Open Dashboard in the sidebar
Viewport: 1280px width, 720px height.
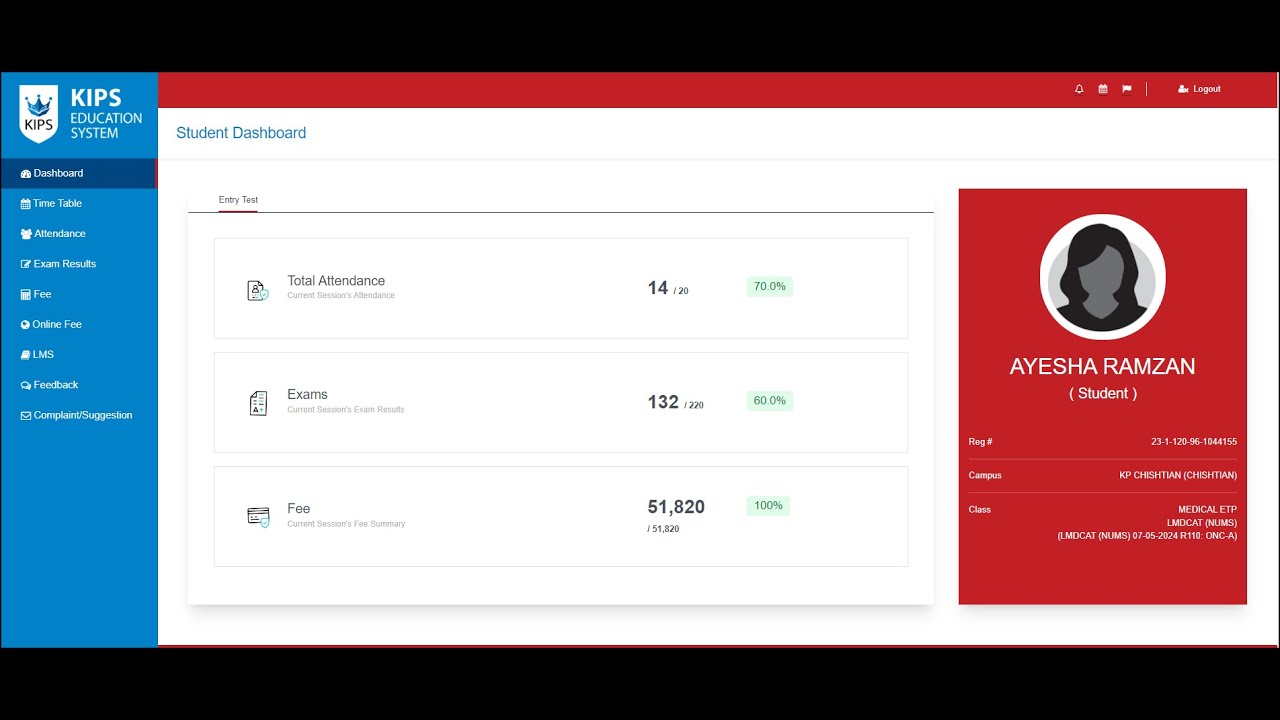click(x=78, y=173)
